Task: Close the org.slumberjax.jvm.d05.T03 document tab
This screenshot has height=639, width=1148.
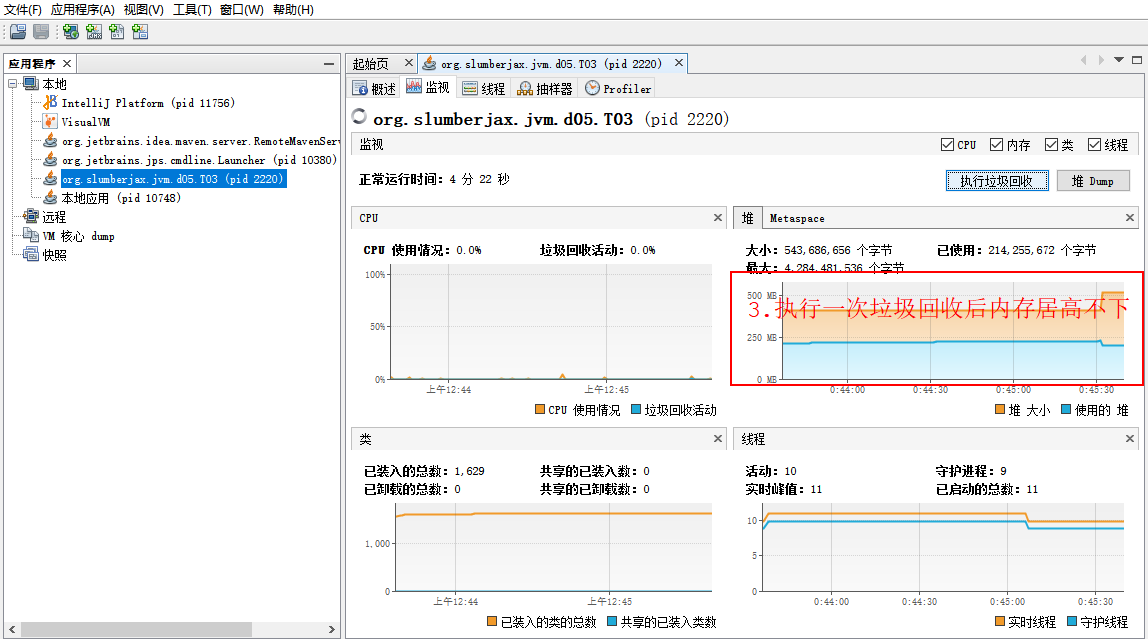Action: (679, 63)
